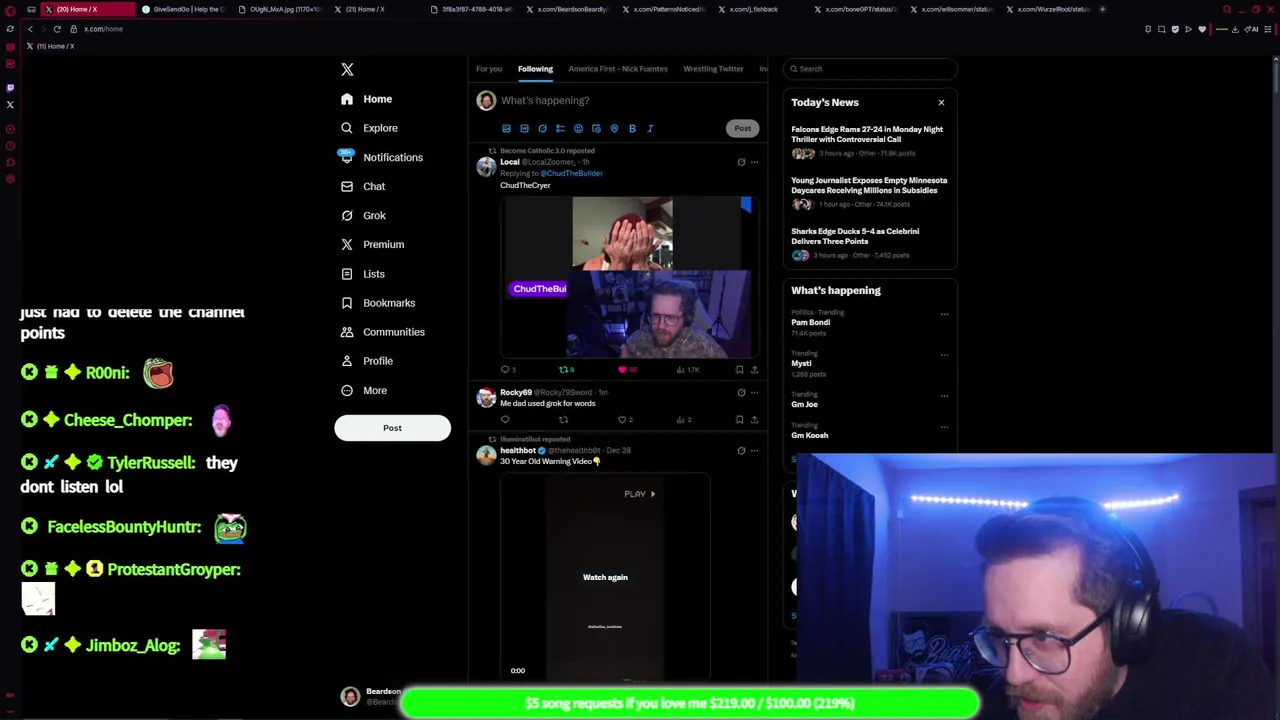Switch to the For you tab

(x=489, y=69)
